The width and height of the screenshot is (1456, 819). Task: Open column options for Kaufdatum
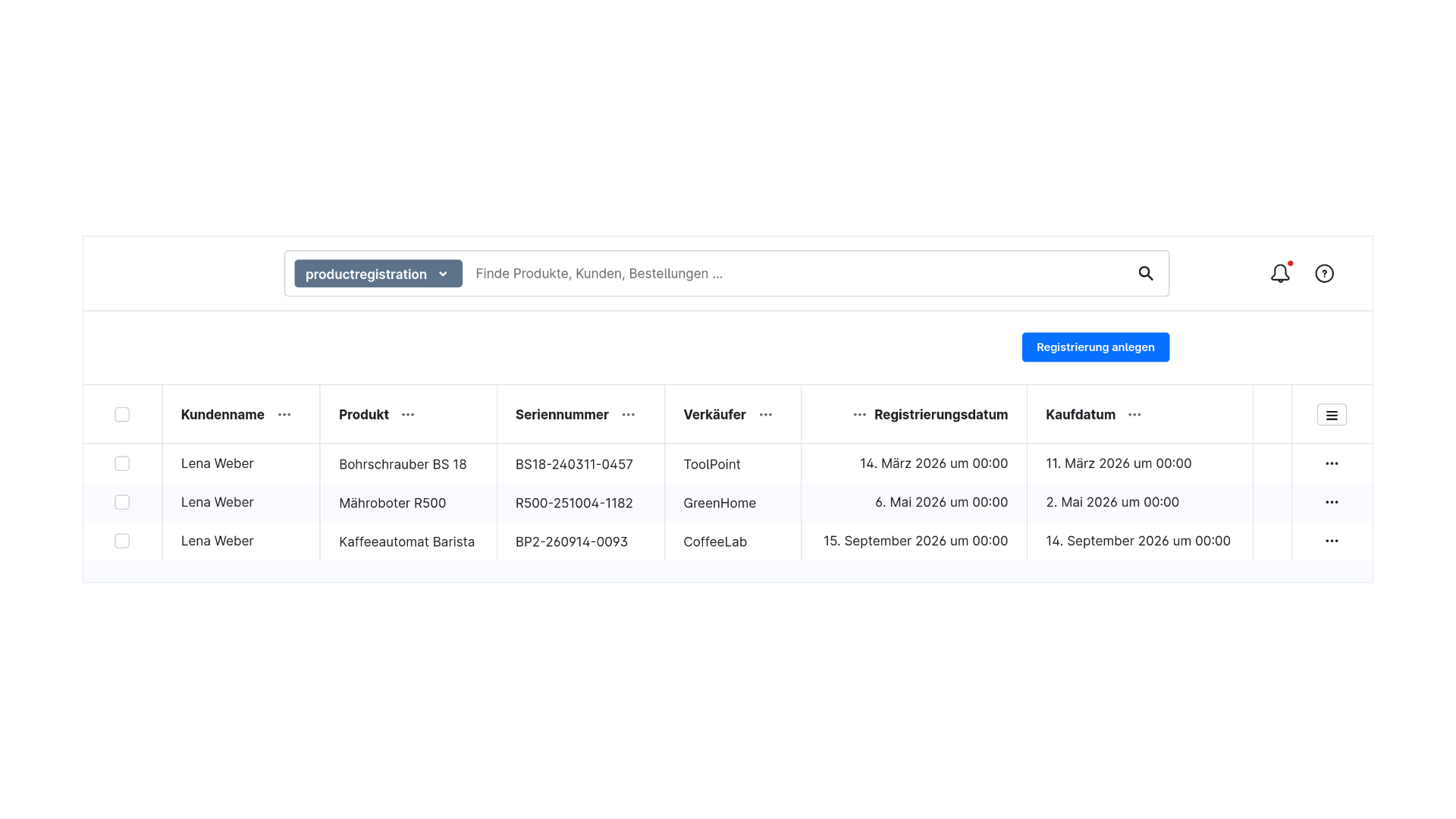coord(1134,415)
